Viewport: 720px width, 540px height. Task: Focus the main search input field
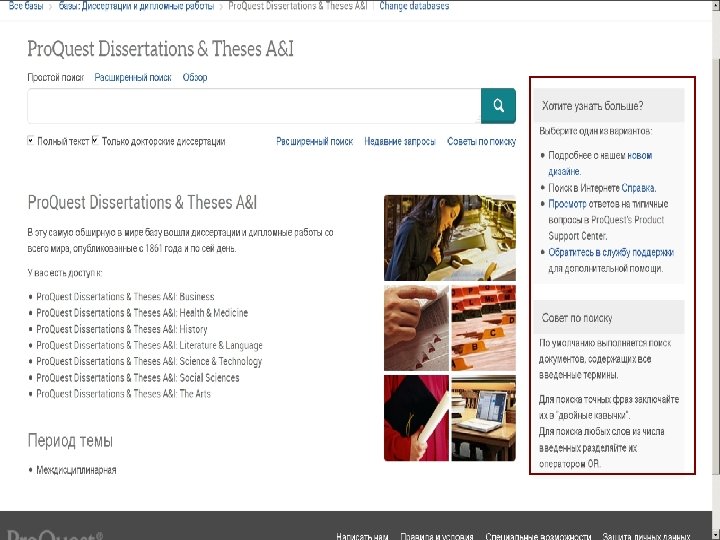pos(254,106)
